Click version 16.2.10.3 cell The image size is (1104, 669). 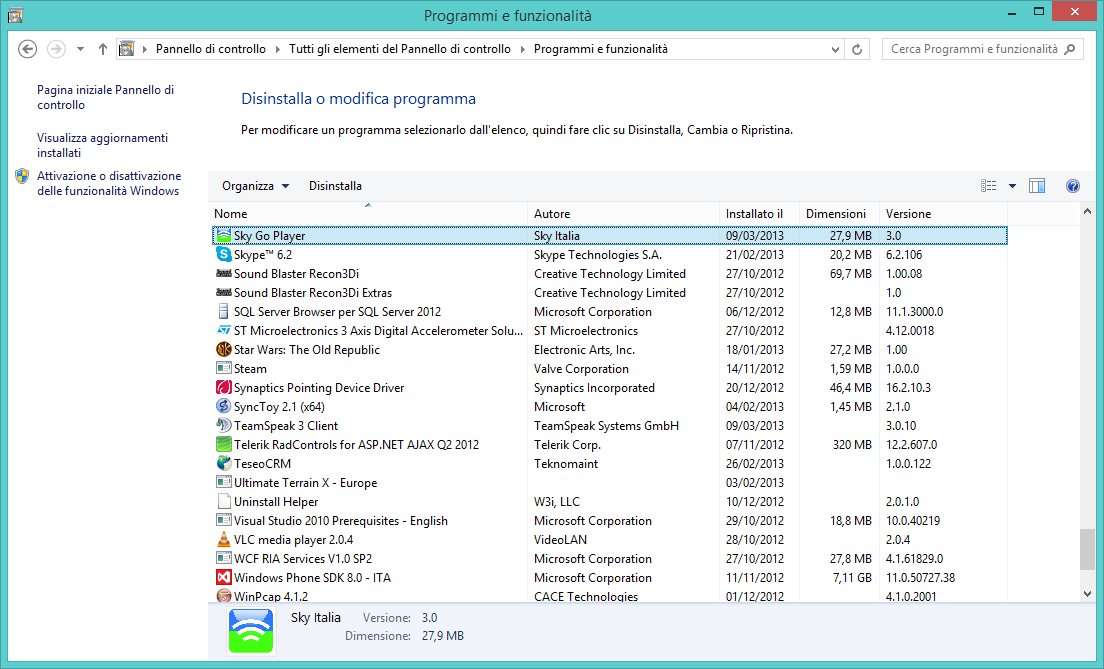[908, 388]
